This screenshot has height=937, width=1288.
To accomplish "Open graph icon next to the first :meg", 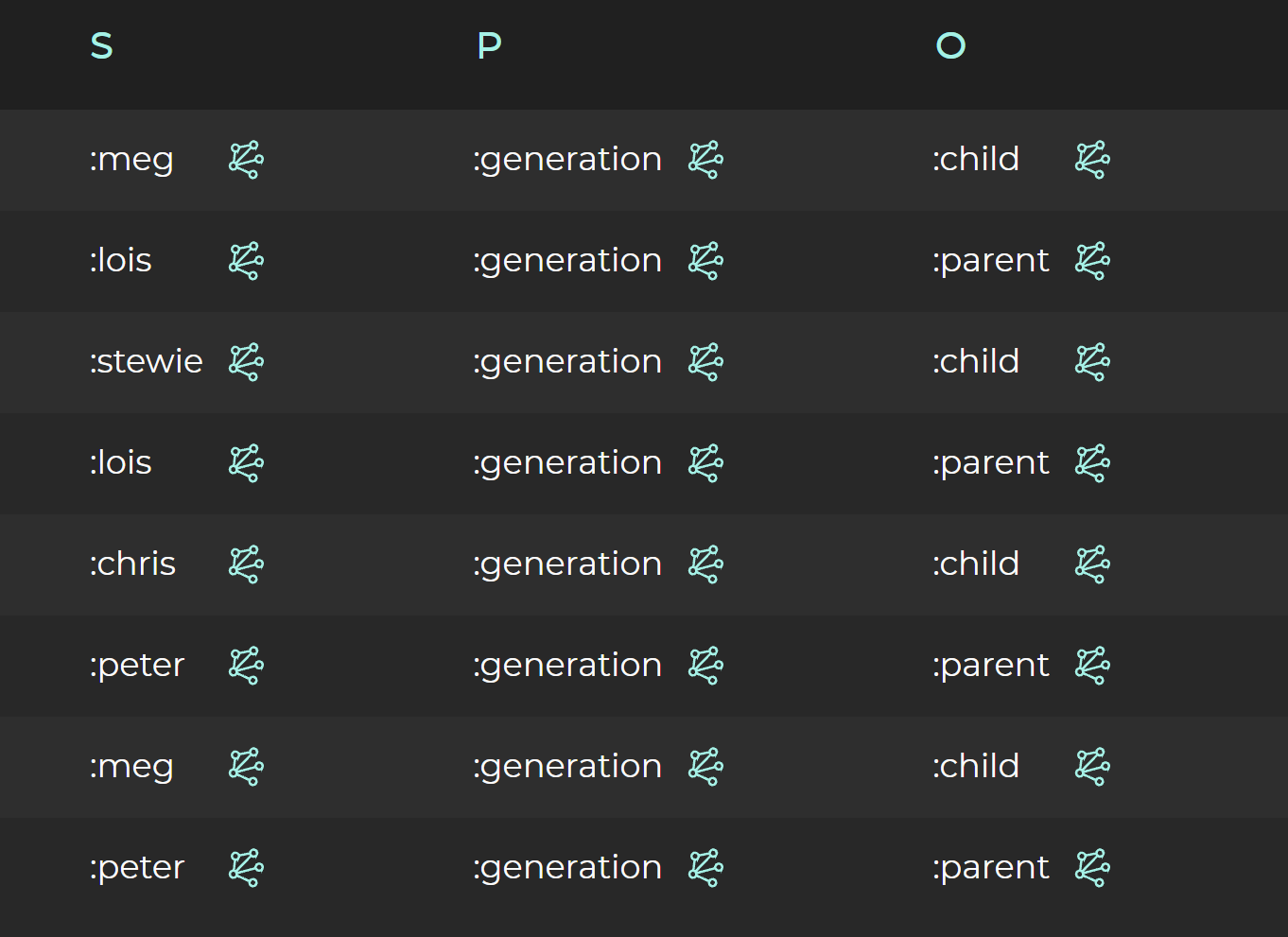I will [x=246, y=160].
